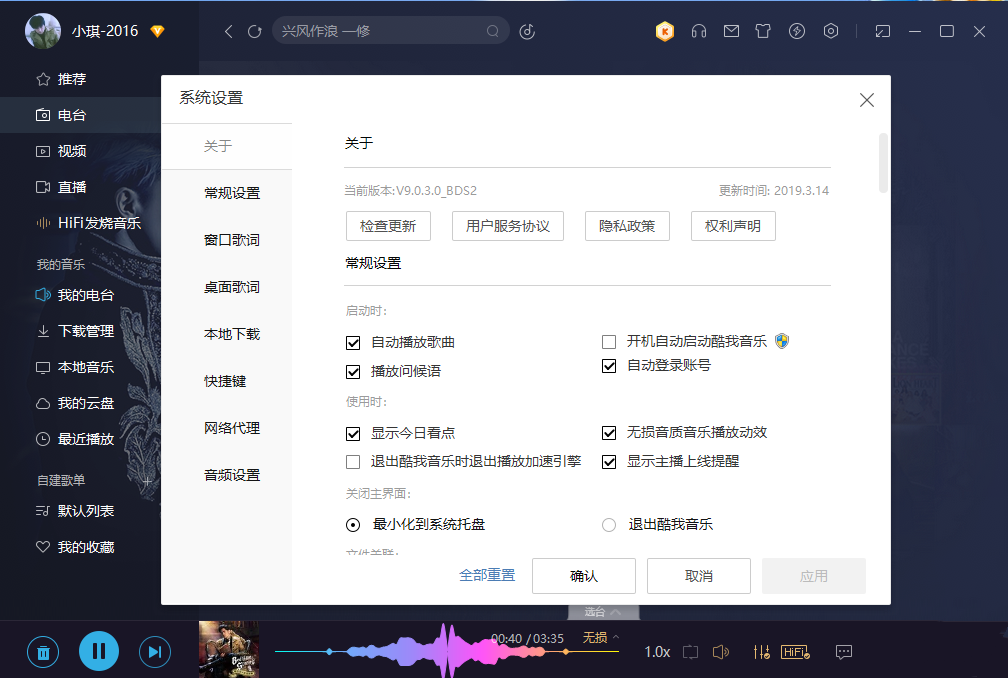Open the skin shirt icon

tap(763, 31)
